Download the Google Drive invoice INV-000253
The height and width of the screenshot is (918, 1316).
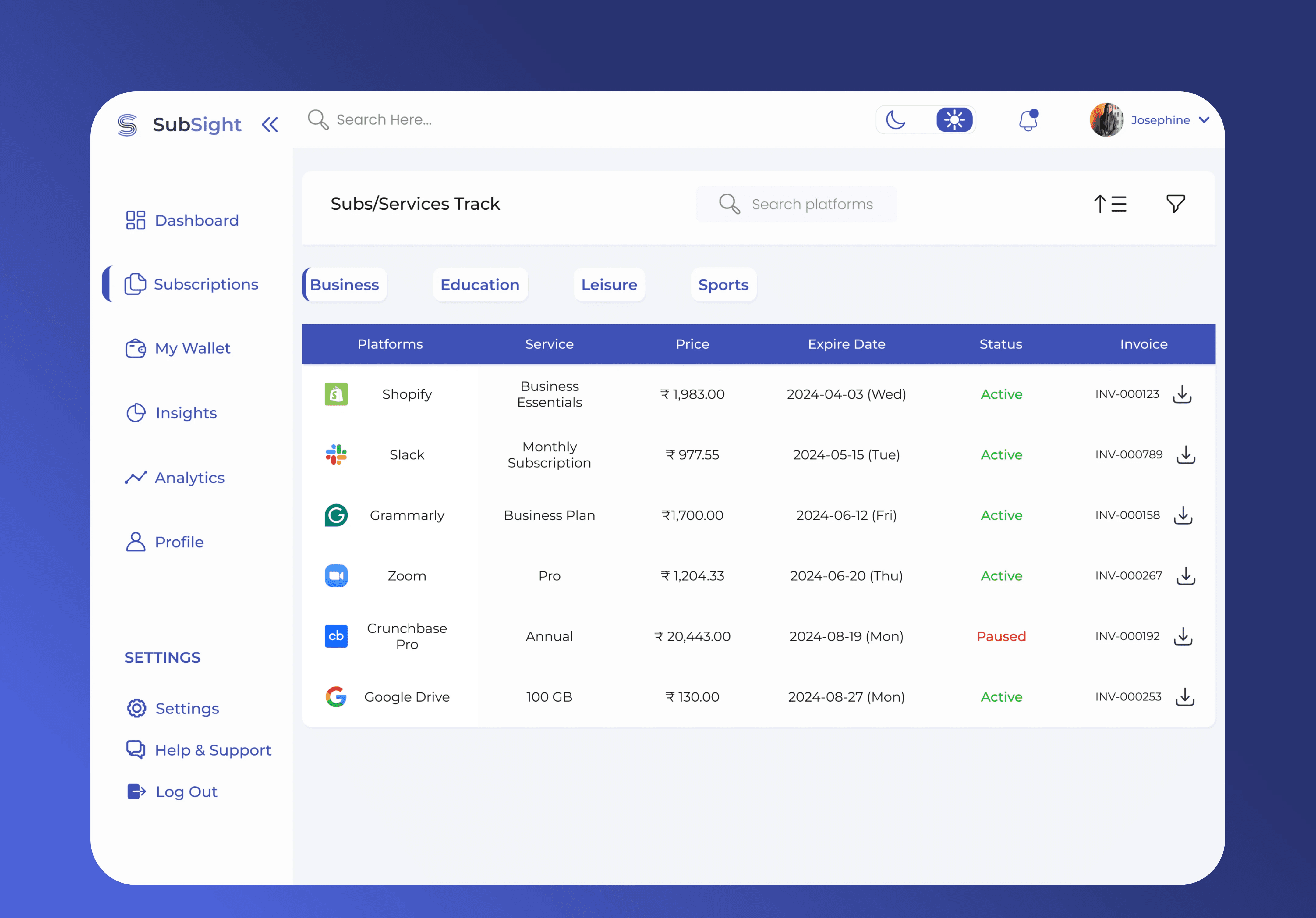pos(1184,697)
